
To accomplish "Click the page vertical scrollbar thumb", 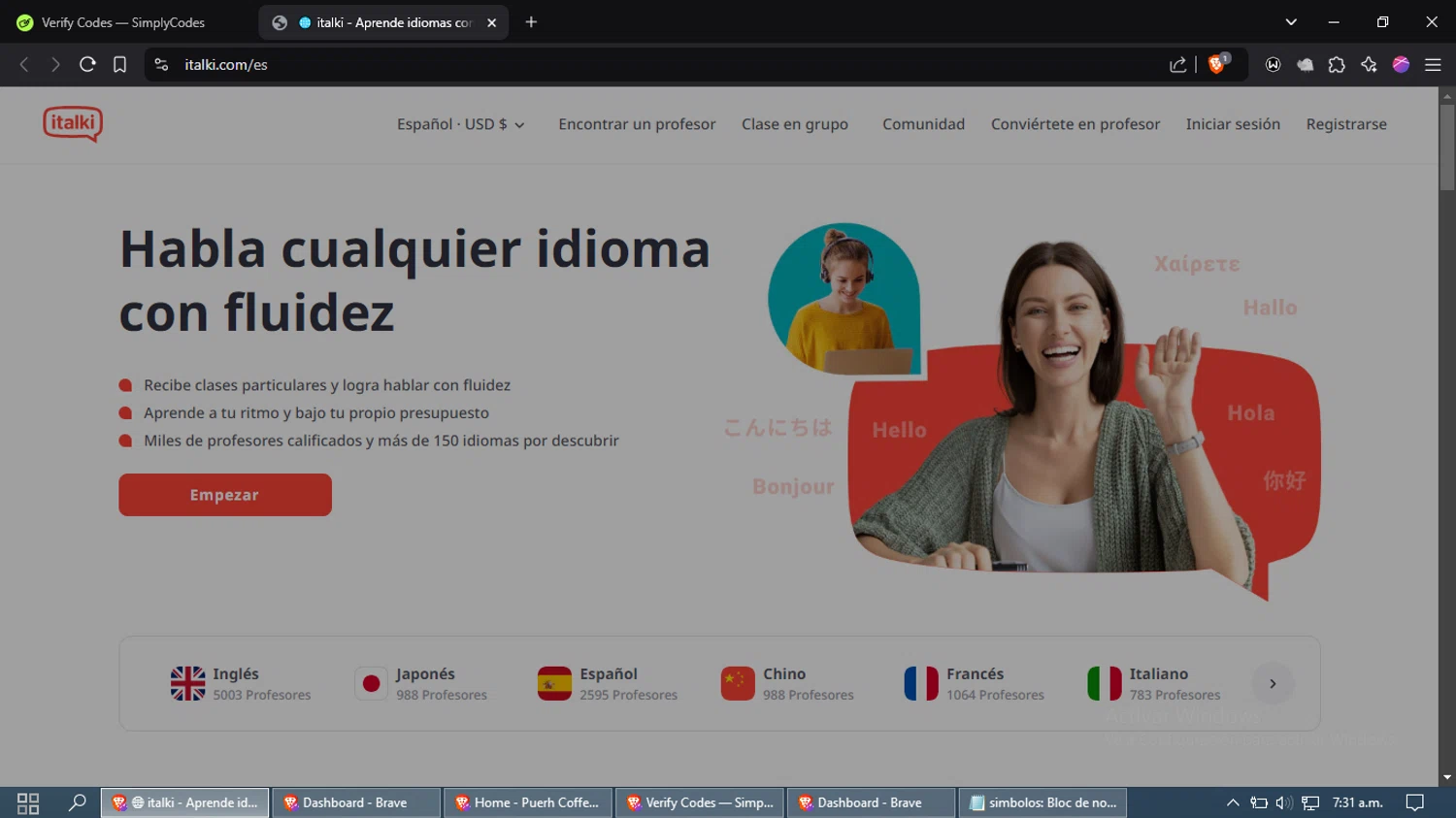I will click(x=1447, y=147).
